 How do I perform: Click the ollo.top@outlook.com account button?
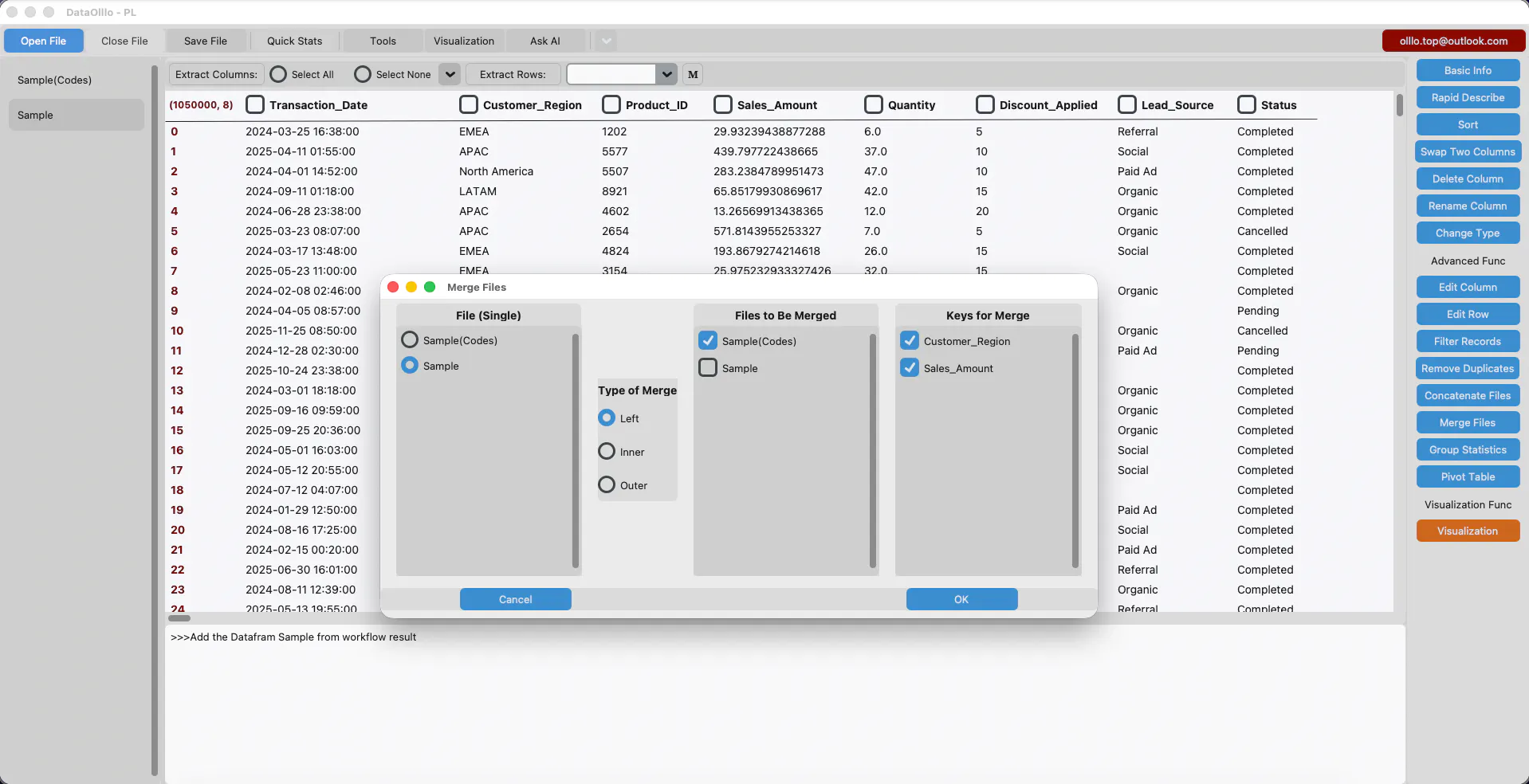(x=1453, y=41)
